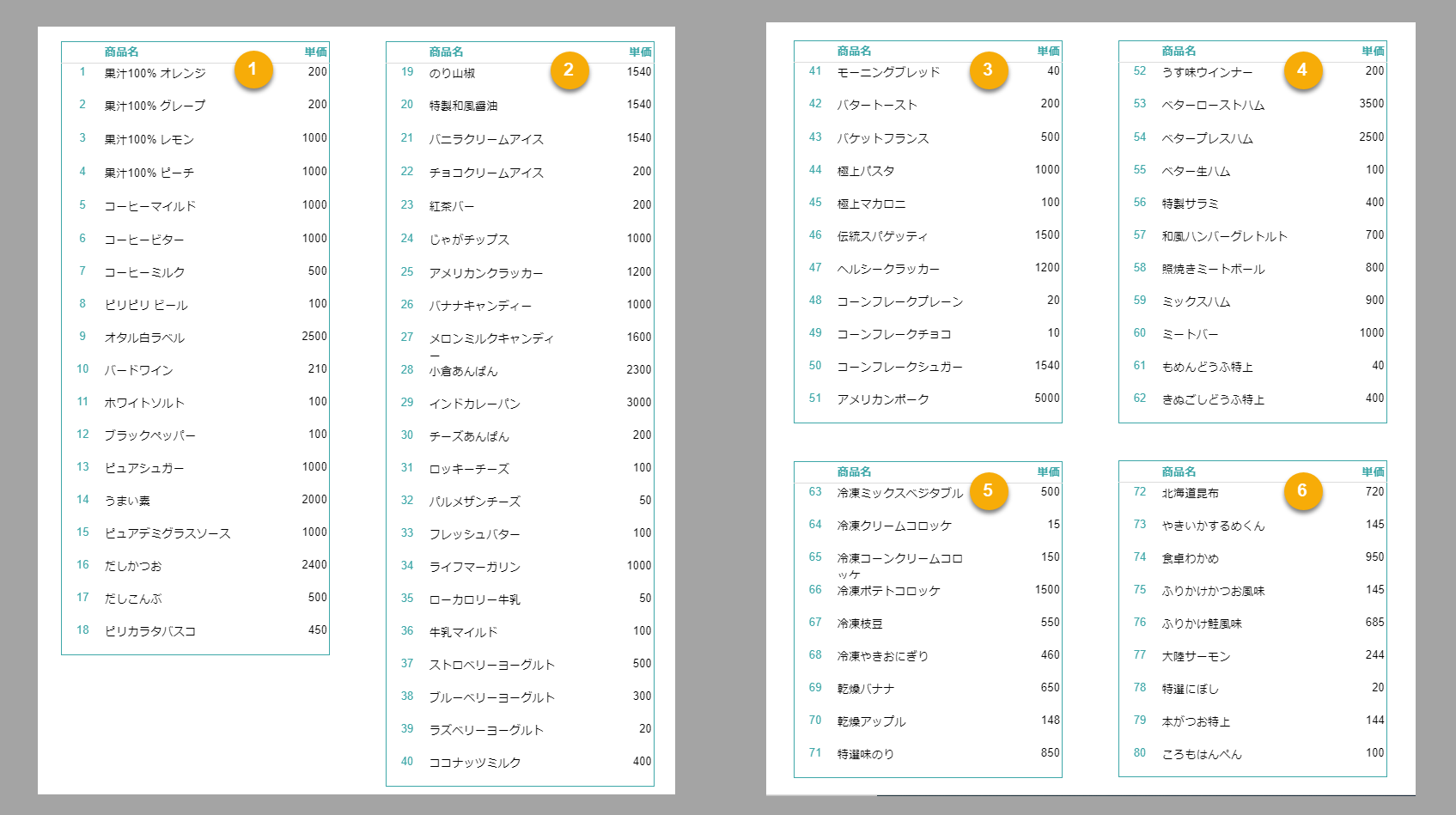Viewport: 1456px width, 815px height.
Task: Click the price 2500 for オタル白ラベル
Action: [x=315, y=337]
